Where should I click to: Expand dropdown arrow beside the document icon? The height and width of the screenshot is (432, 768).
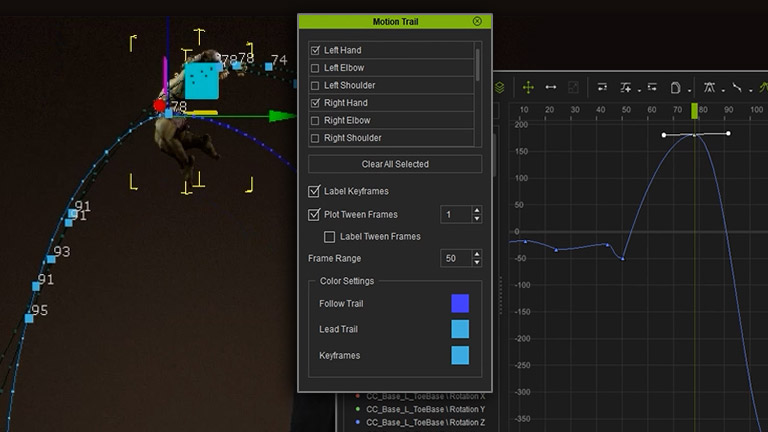pyautogui.click(x=690, y=89)
